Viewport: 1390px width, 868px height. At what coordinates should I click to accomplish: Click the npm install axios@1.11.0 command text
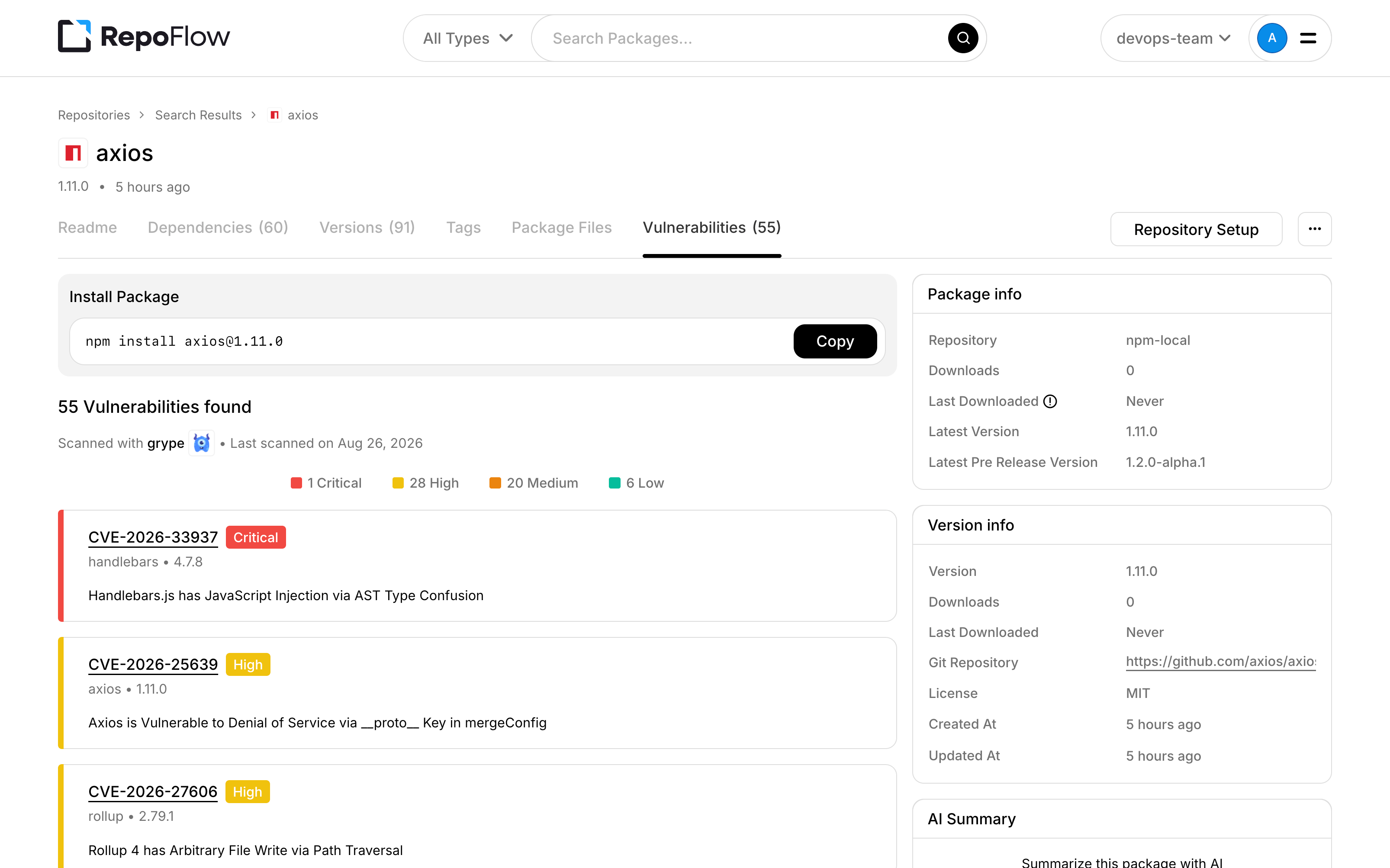(184, 341)
